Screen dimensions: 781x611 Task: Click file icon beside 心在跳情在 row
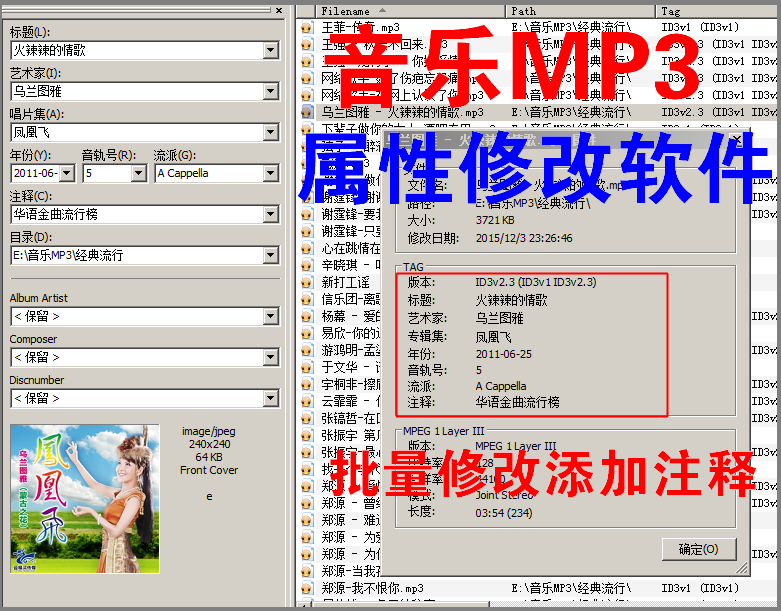pos(307,248)
